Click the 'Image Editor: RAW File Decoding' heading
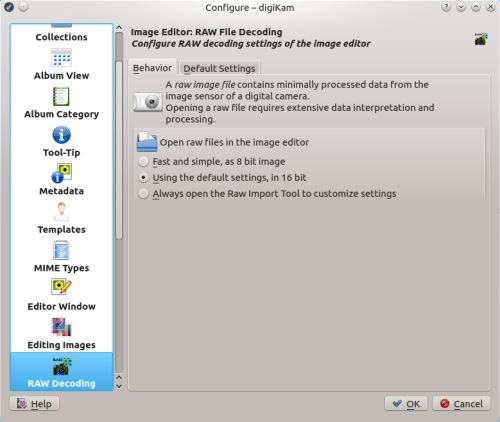 pos(206,32)
